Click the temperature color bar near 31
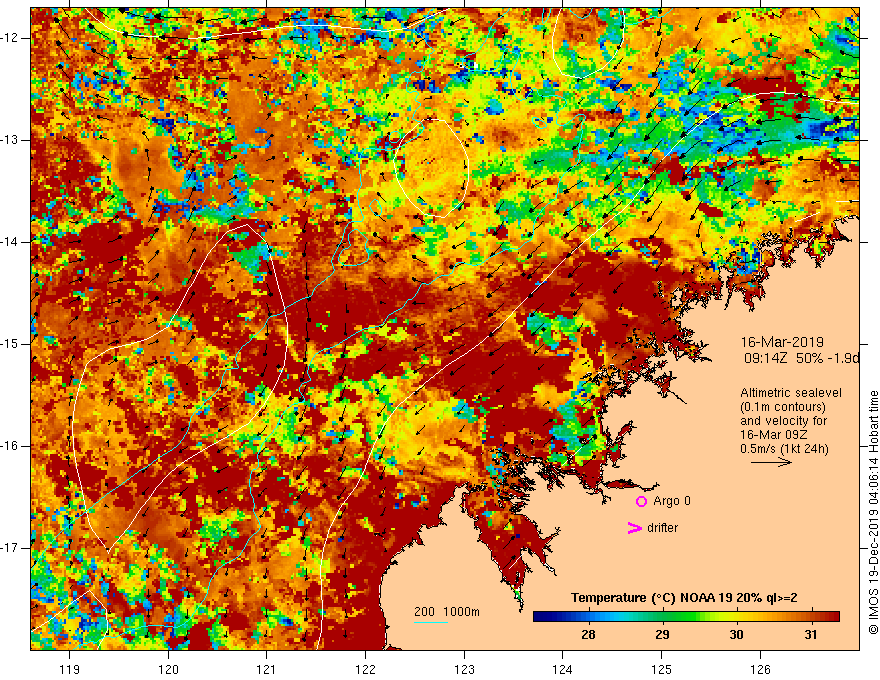Image resolution: width=880 pixels, height=680 pixels. click(x=810, y=617)
